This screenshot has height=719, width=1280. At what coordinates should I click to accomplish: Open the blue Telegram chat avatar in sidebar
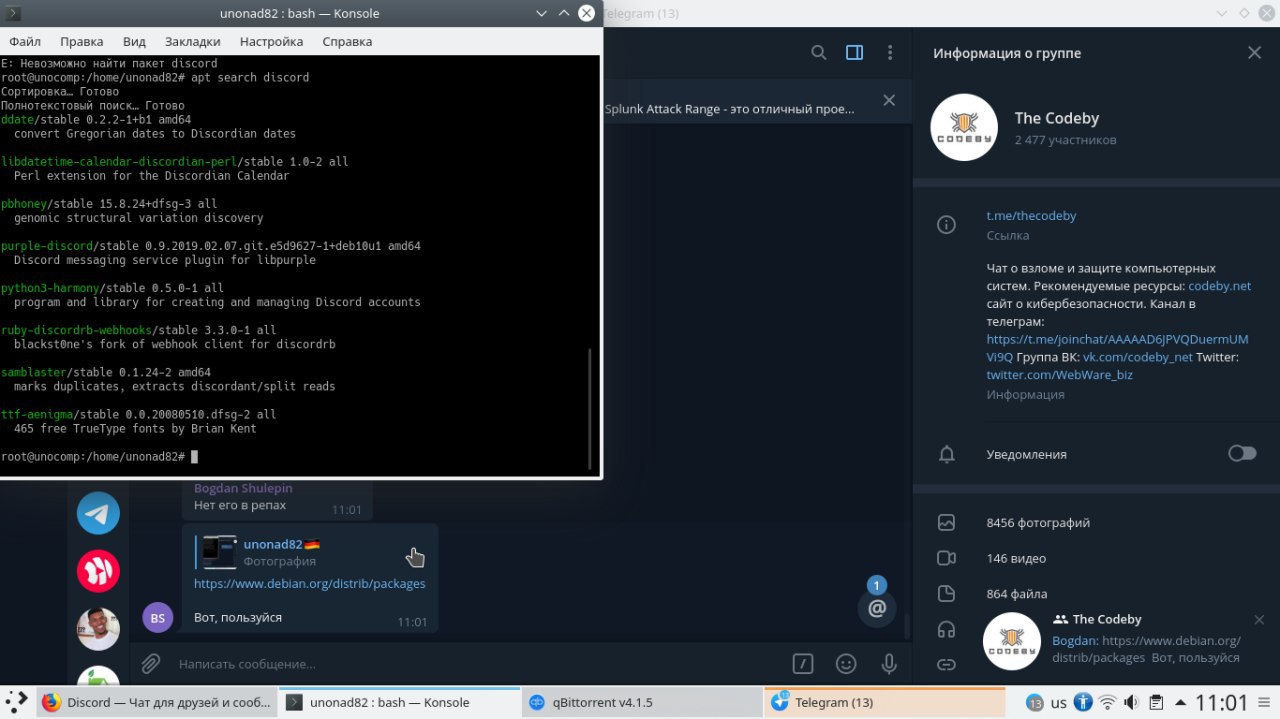[98, 514]
